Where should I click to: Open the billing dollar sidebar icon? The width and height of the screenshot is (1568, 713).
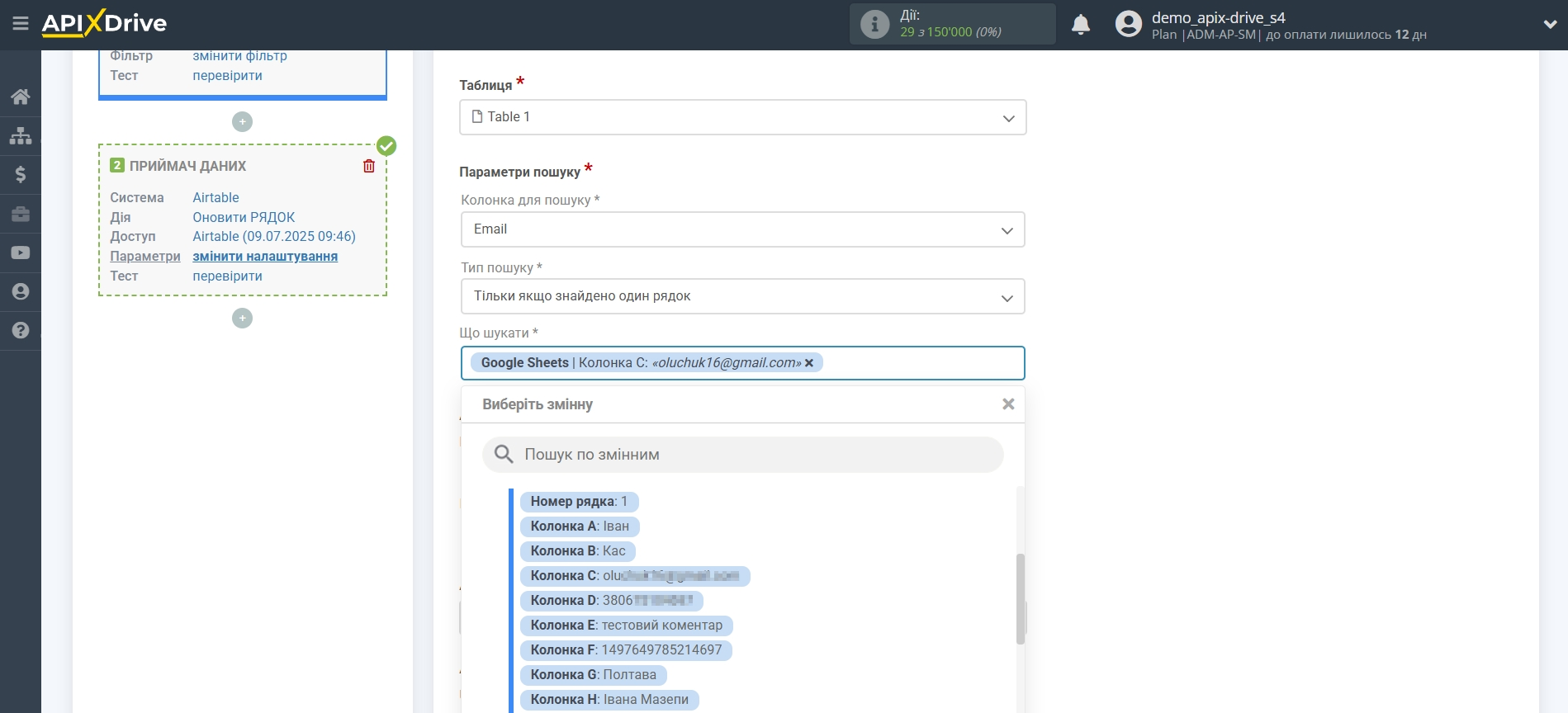21,174
